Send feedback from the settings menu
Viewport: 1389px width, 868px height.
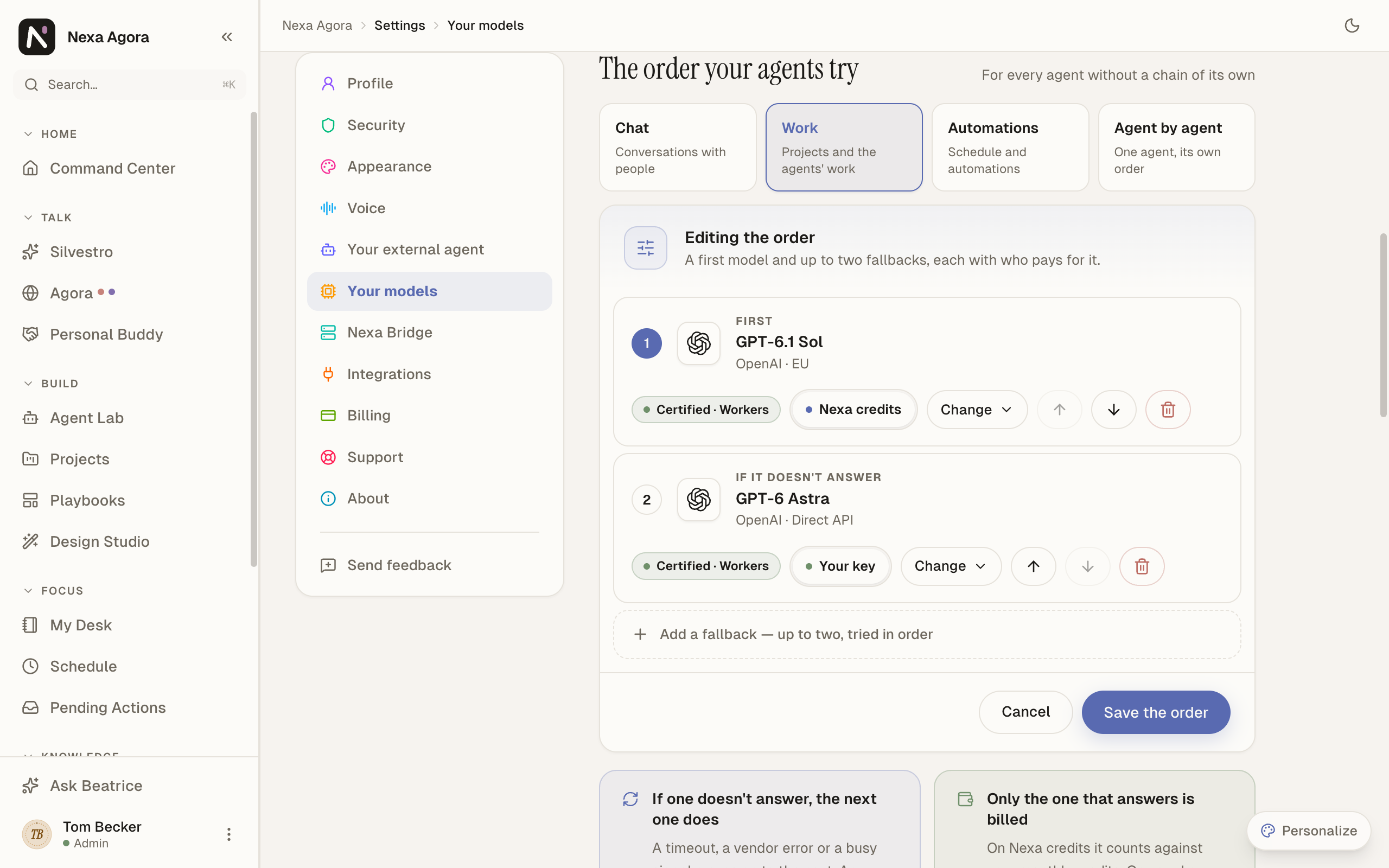click(x=429, y=565)
